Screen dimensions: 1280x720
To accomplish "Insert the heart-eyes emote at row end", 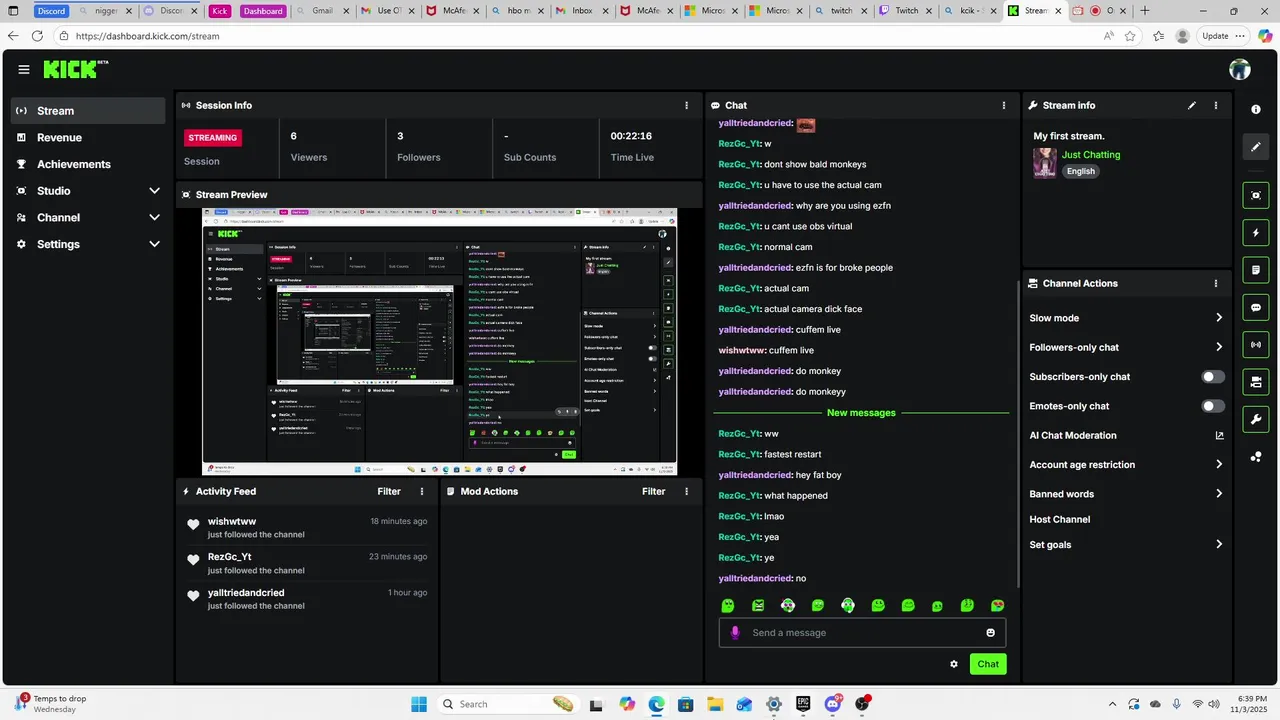I will (997, 605).
